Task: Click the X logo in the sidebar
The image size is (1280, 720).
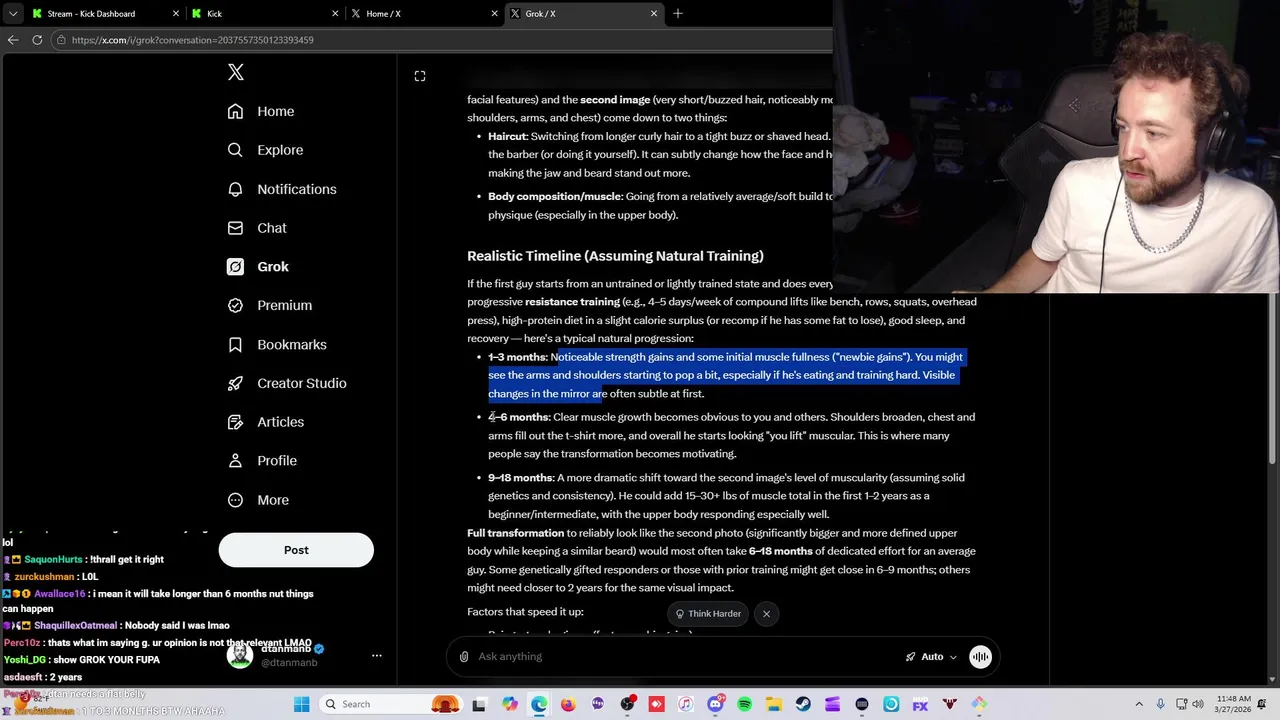Action: [236, 72]
